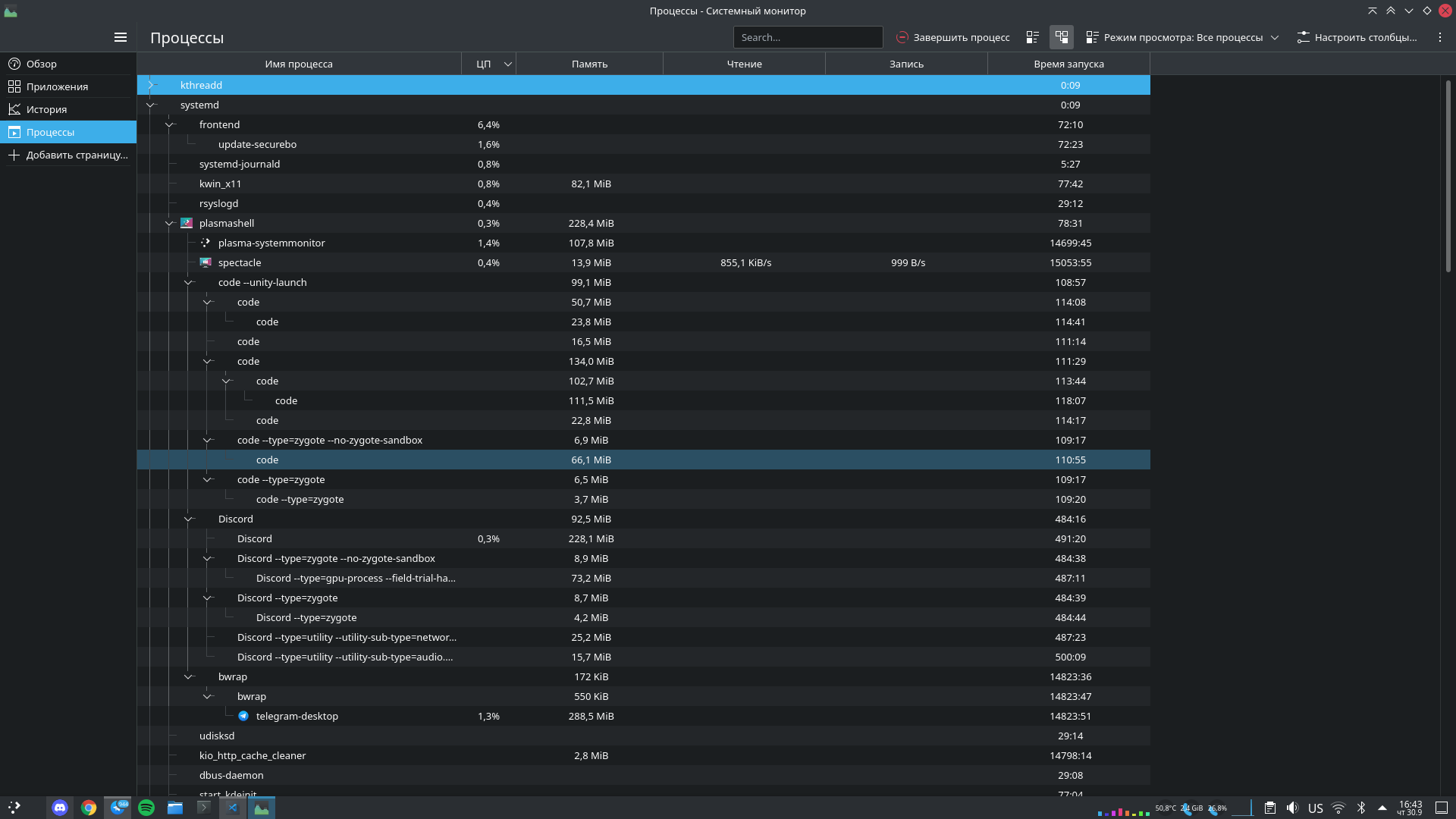Sort by Память column
The height and width of the screenshot is (819, 1456).
(589, 64)
